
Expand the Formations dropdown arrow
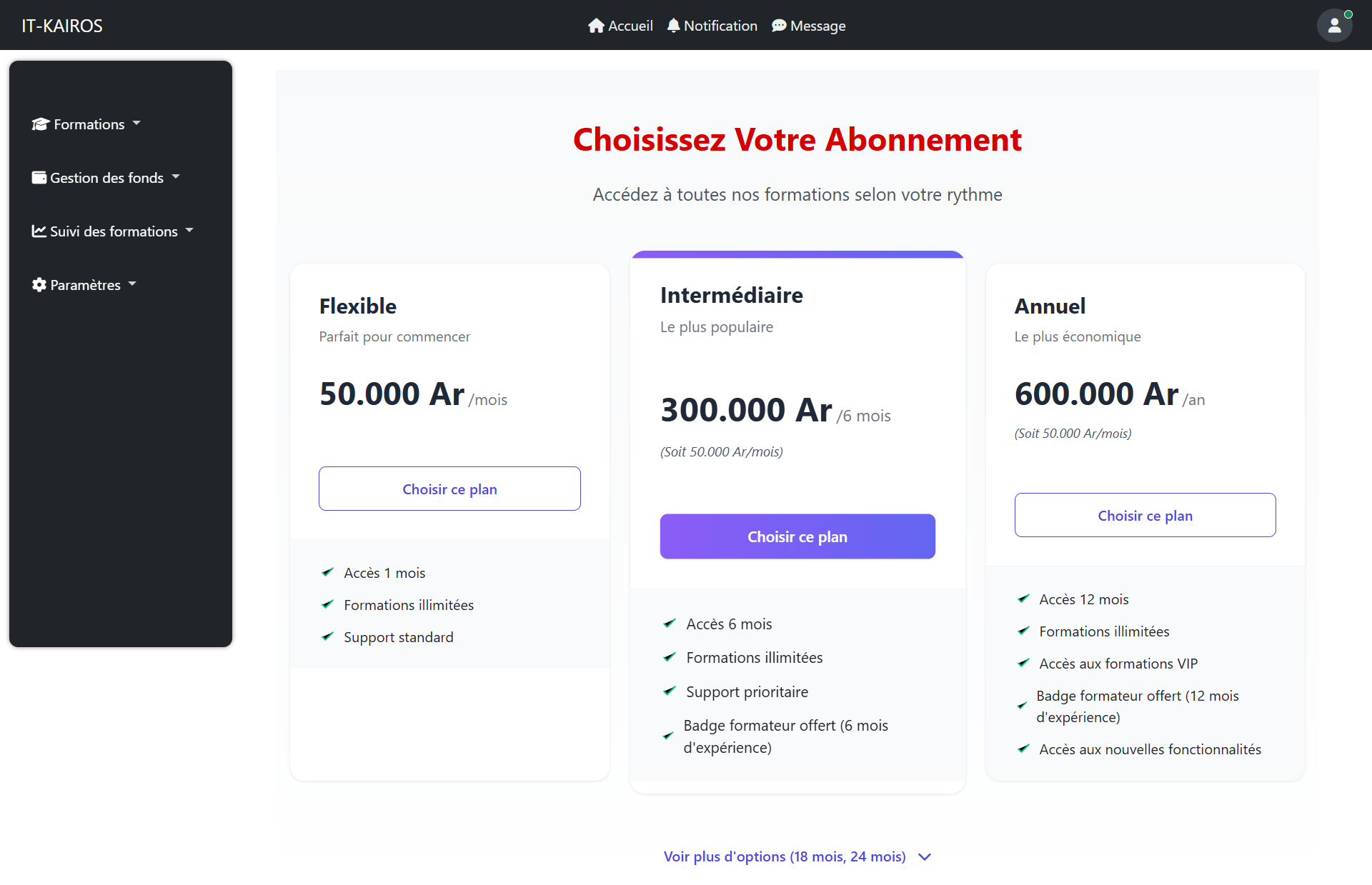coord(136,124)
